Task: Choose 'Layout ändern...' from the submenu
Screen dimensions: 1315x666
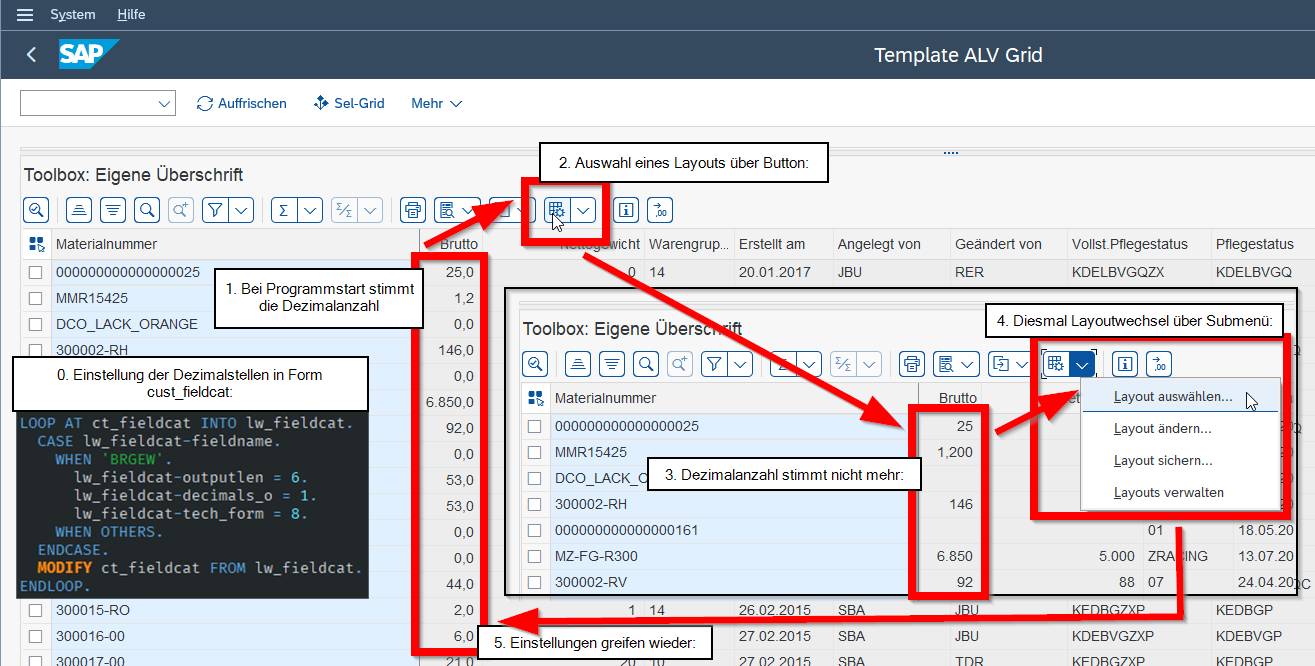Action: coord(1162,429)
